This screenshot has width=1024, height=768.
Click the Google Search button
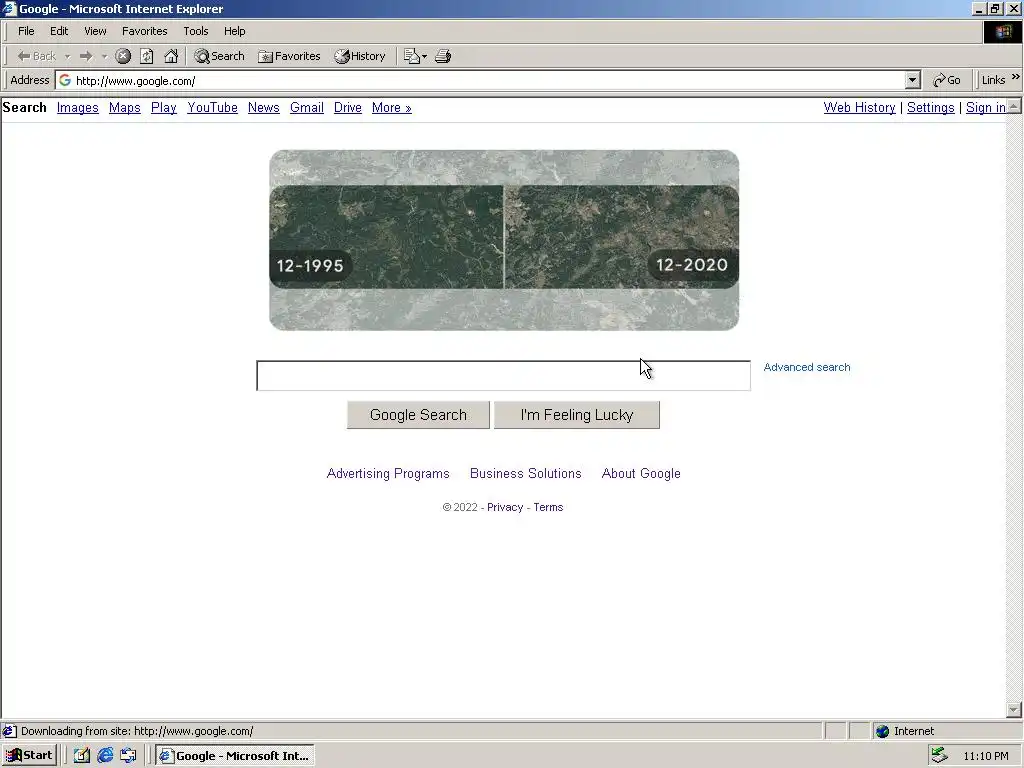coord(418,415)
